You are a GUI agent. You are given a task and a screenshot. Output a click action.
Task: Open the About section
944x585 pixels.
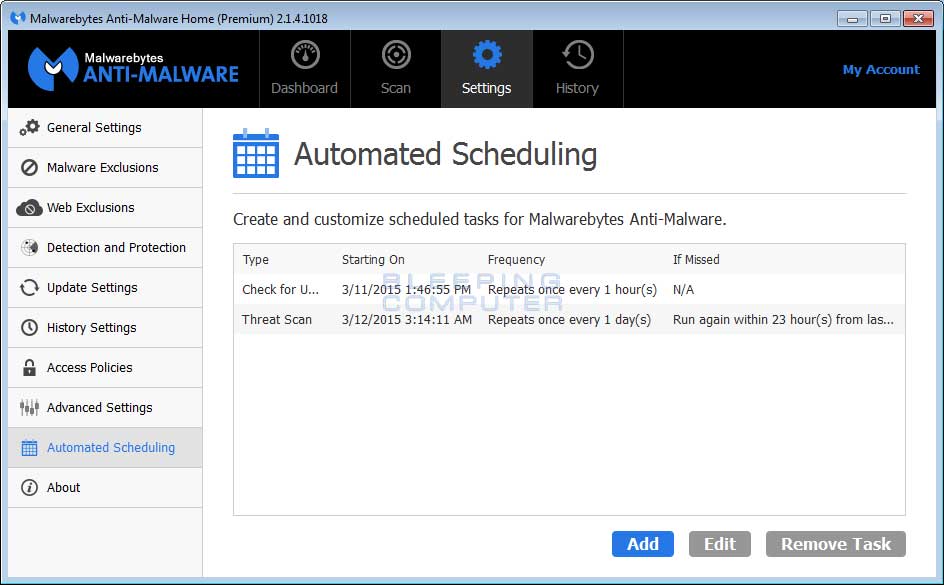[105, 488]
